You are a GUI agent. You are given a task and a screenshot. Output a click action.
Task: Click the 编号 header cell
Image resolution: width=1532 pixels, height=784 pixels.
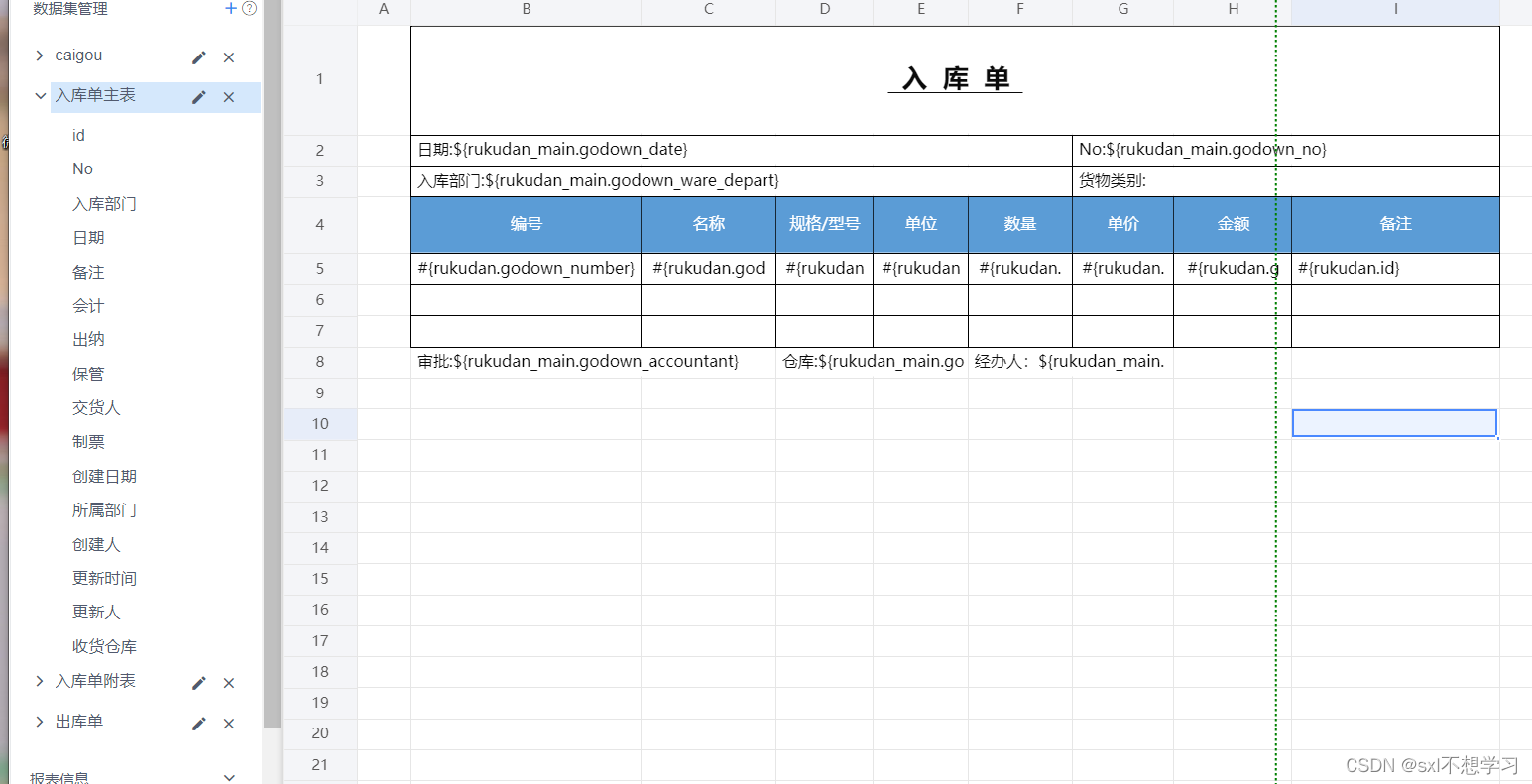[526, 224]
